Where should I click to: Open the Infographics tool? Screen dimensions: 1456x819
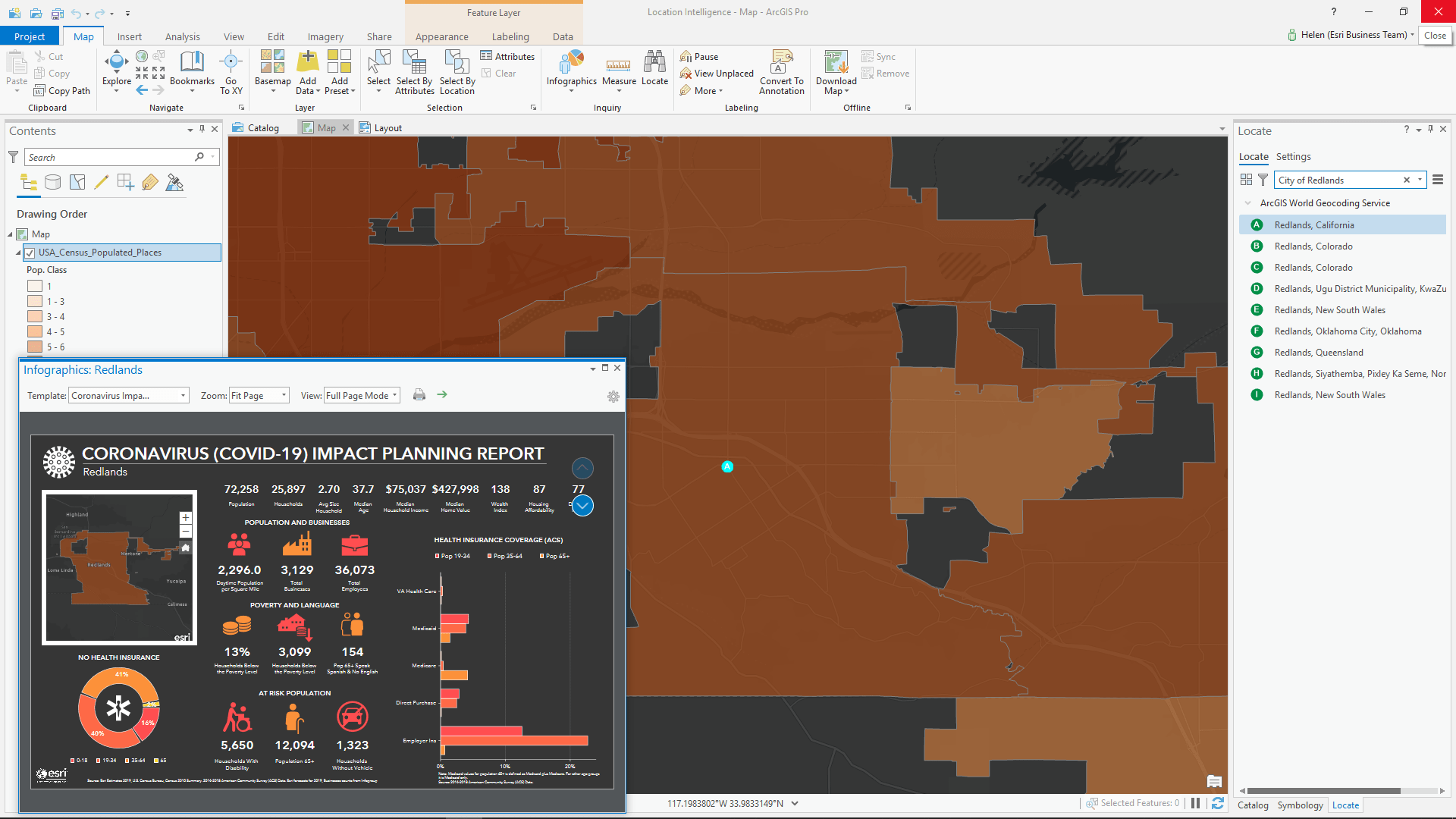(x=571, y=63)
